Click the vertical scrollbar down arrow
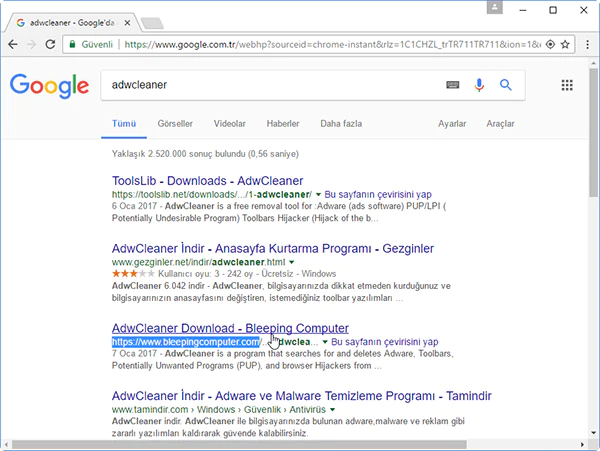The height and width of the screenshot is (451, 600). point(593,433)
